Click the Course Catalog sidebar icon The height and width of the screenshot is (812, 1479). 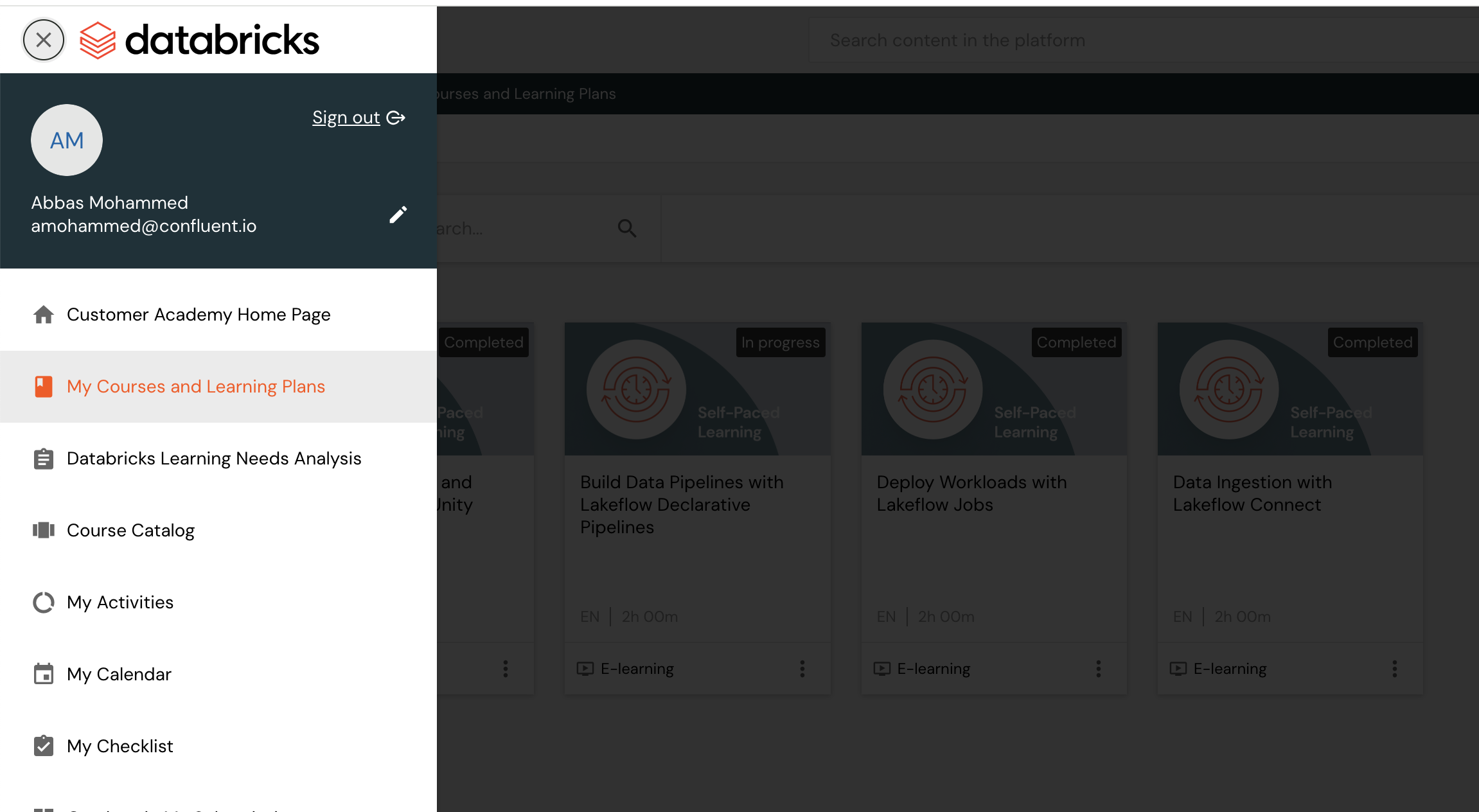(43, 531)
